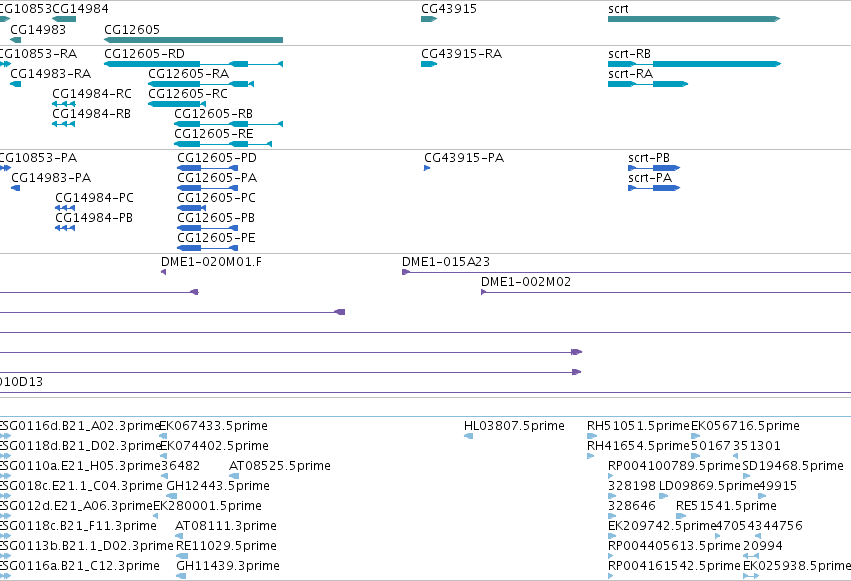Viewport: 851px width, 581px height.
Task: Click the CG14983-RA transcript label
Action: 50,74
